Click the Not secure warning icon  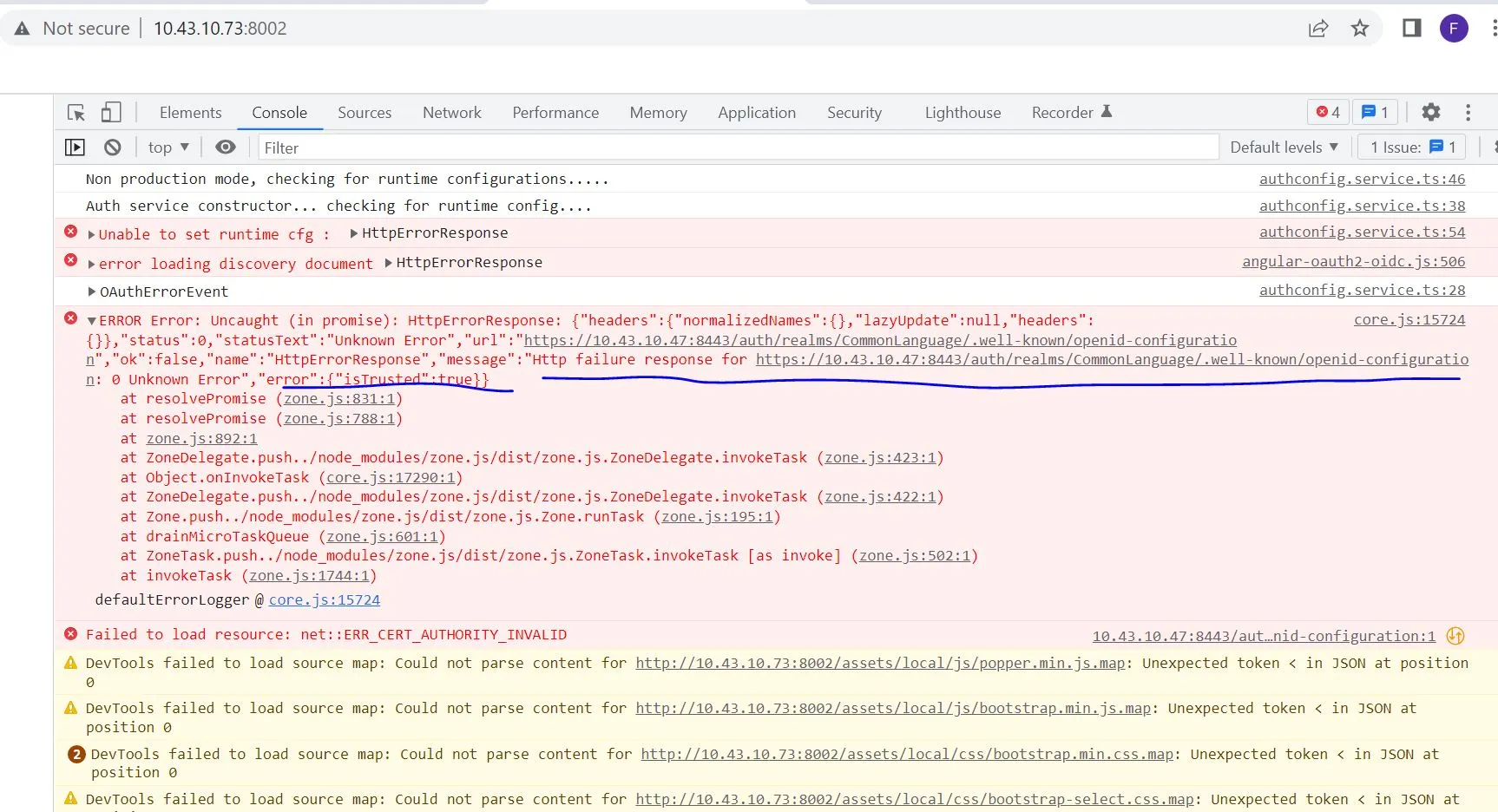pos(23,29)
